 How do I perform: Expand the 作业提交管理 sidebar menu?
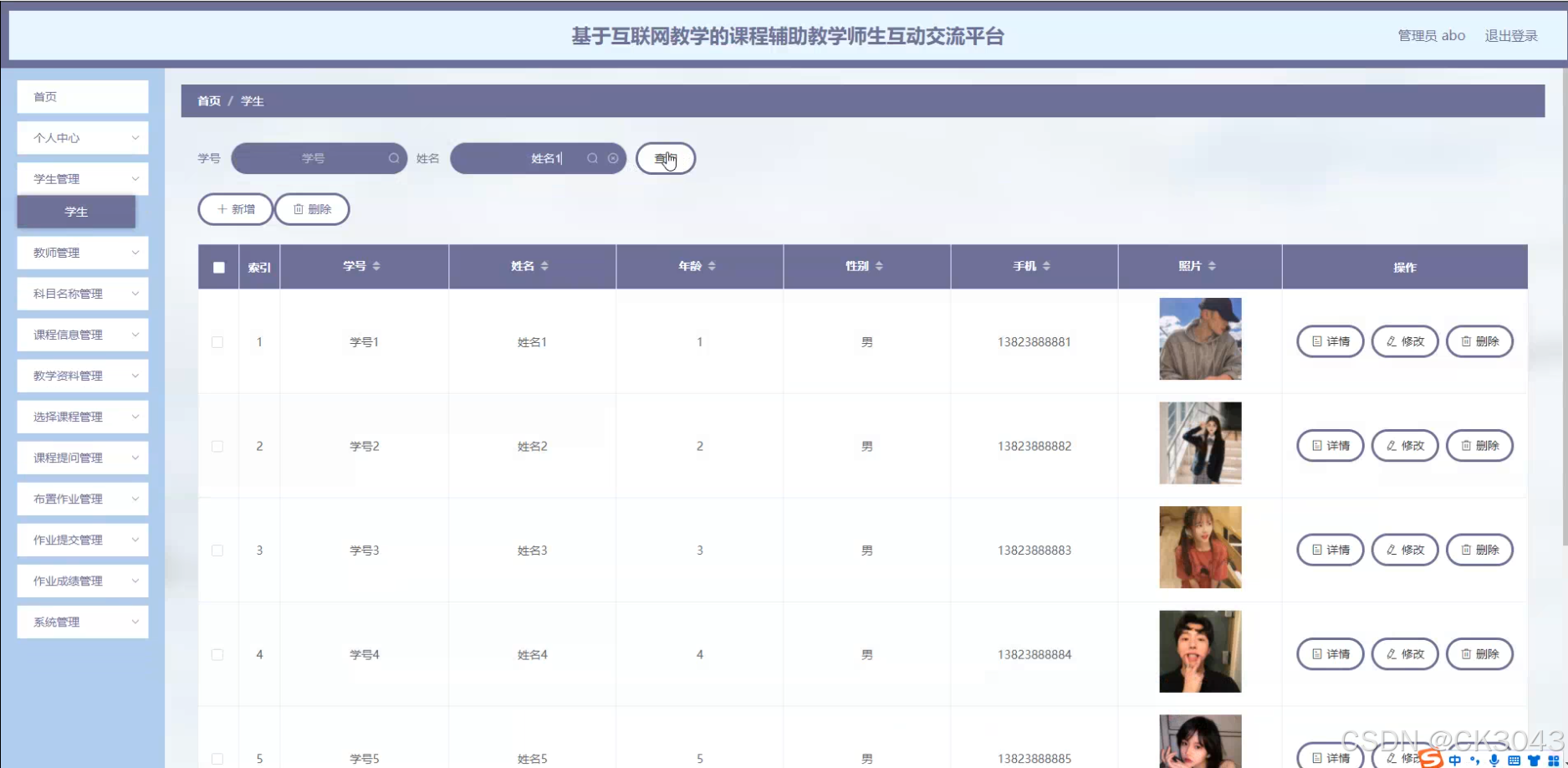click(83, 540)
